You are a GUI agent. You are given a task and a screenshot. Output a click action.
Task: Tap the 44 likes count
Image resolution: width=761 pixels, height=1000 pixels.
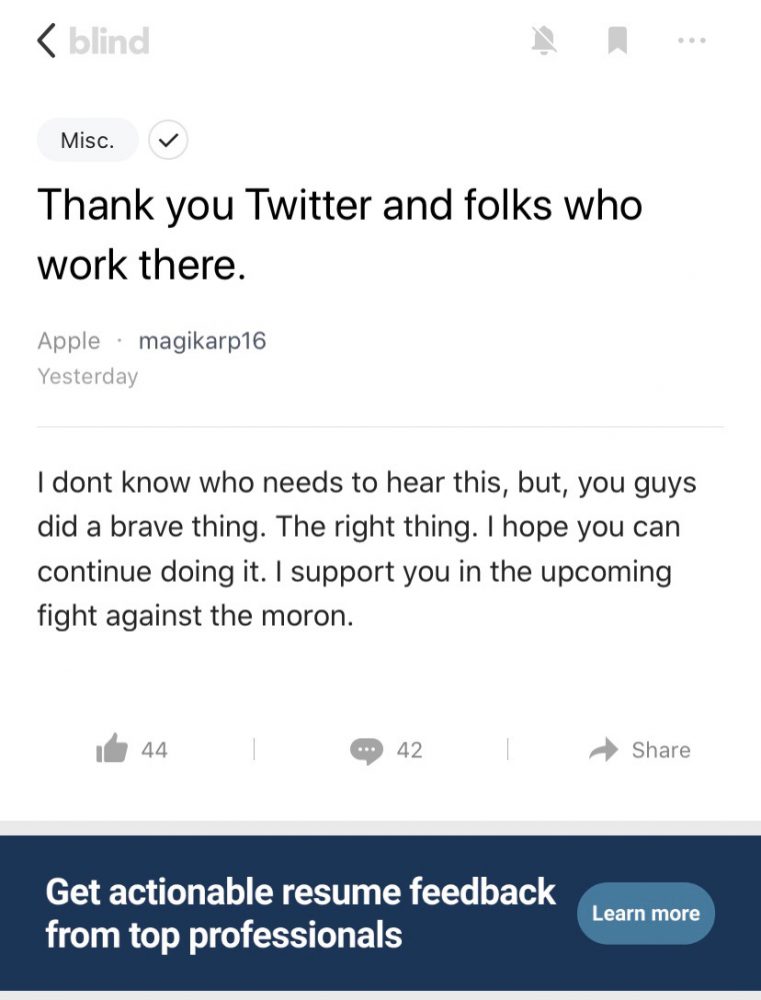(154, 750)
